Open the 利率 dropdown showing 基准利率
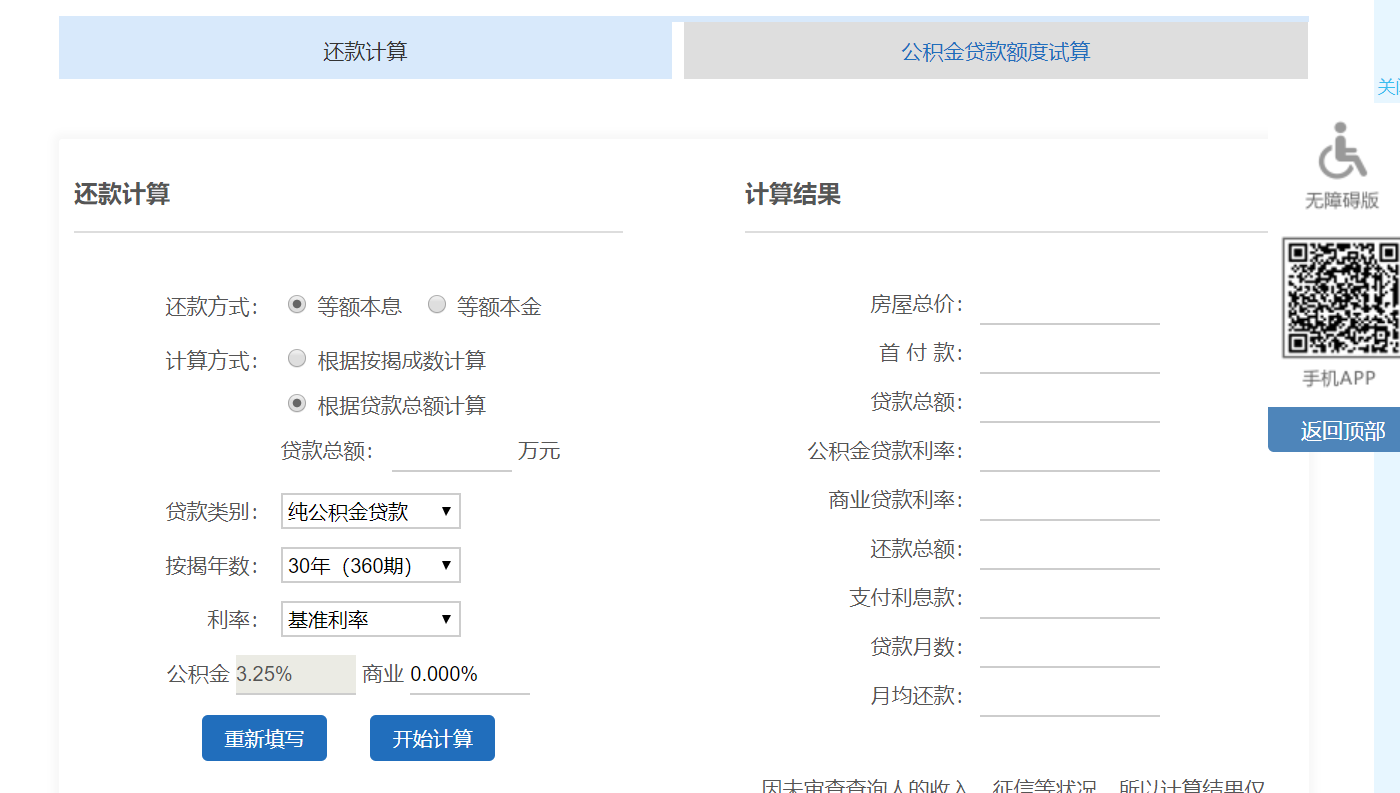Screen dimensions: 1400x793 pos(370,619)
